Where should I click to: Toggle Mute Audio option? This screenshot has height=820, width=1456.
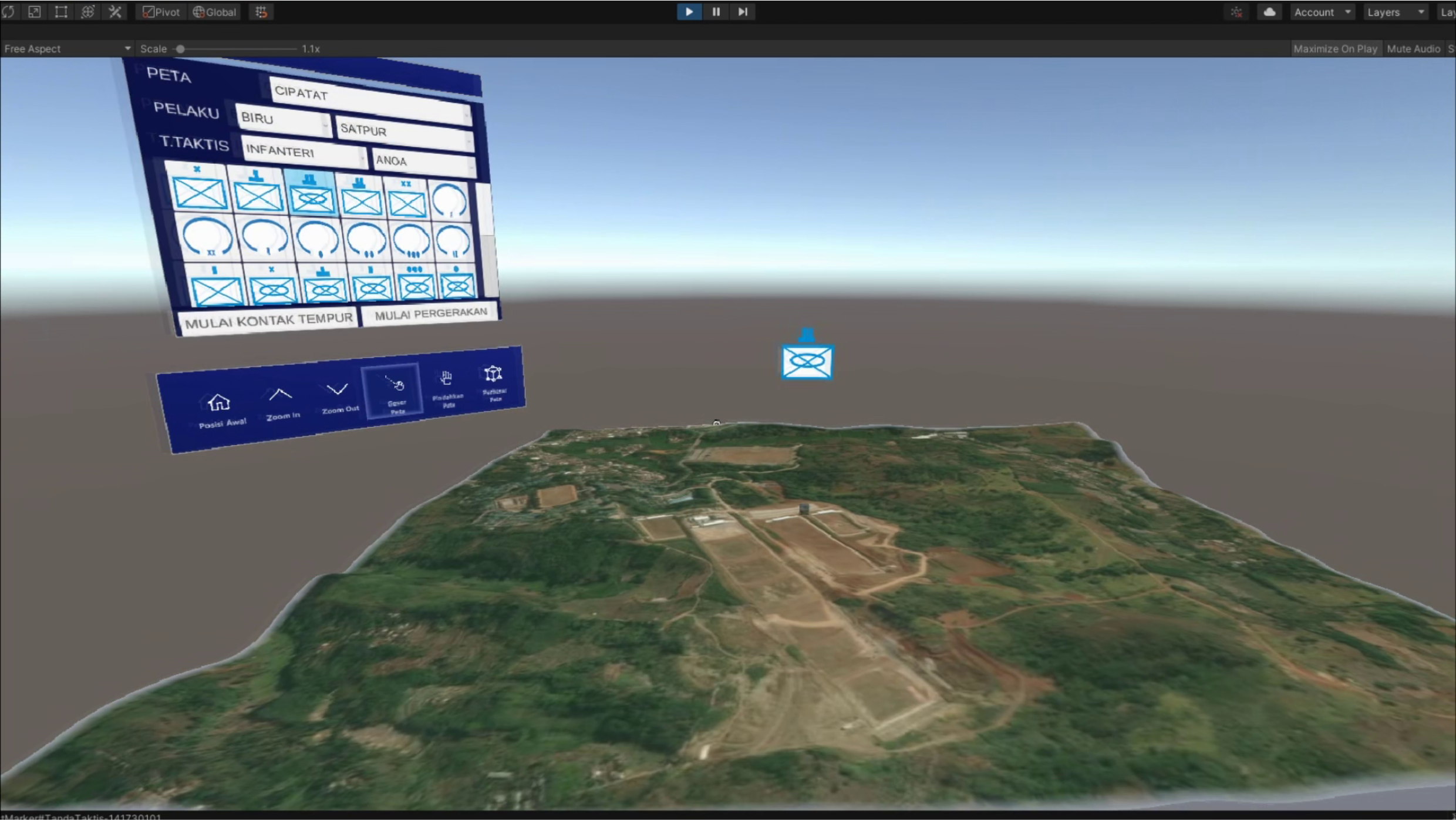(x=1413, y=49)
